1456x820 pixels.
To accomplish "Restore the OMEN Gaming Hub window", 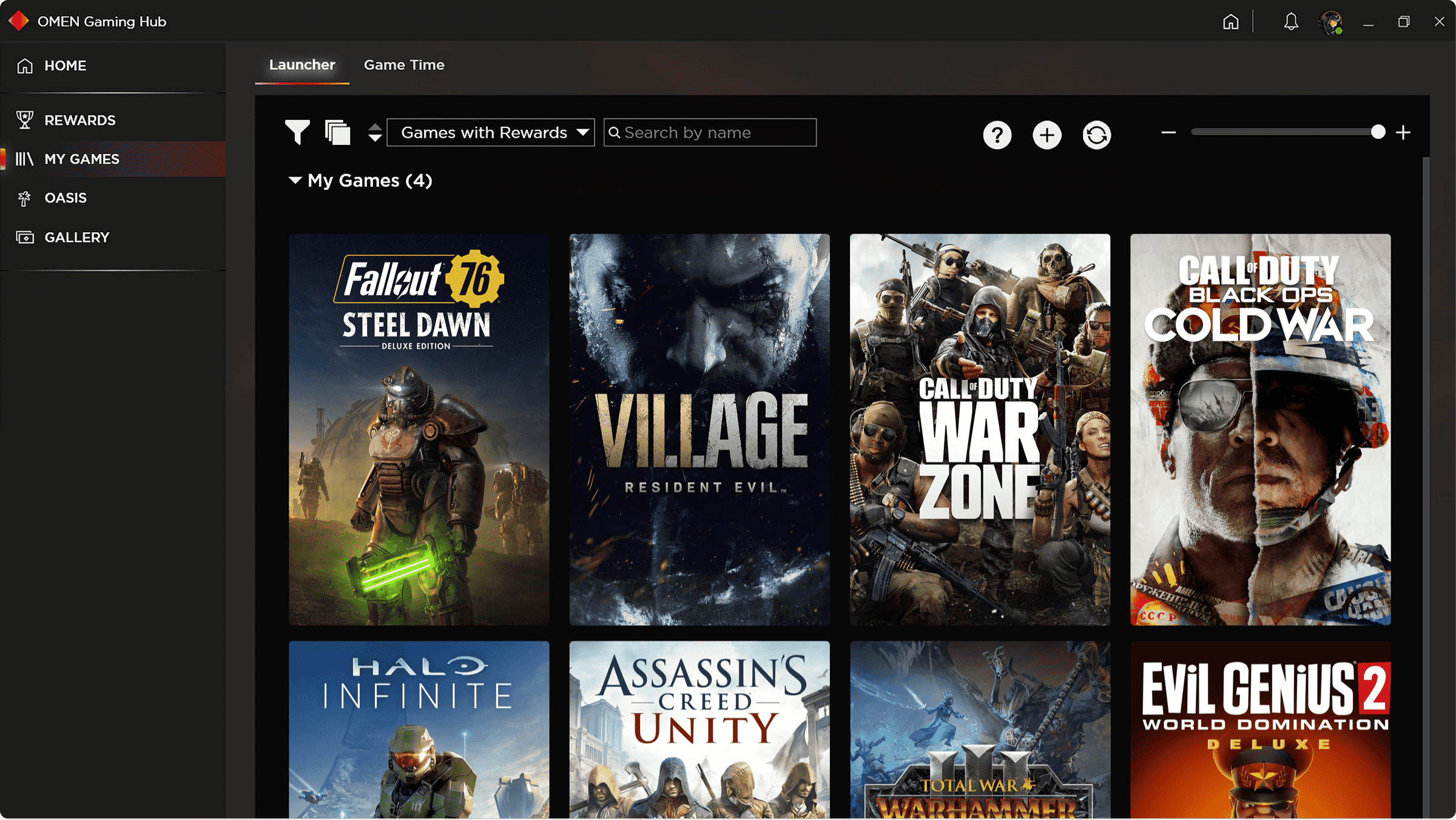I will tap(1404, 22).
